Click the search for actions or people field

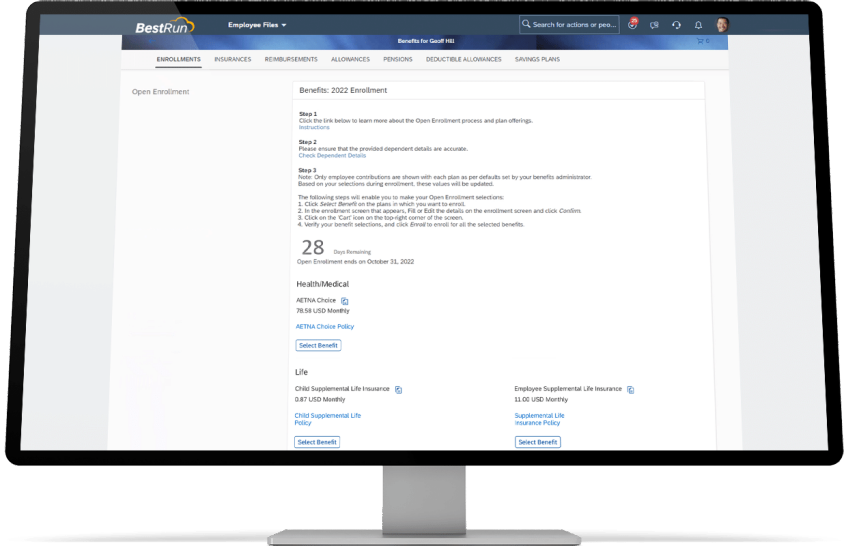point(569,25)
